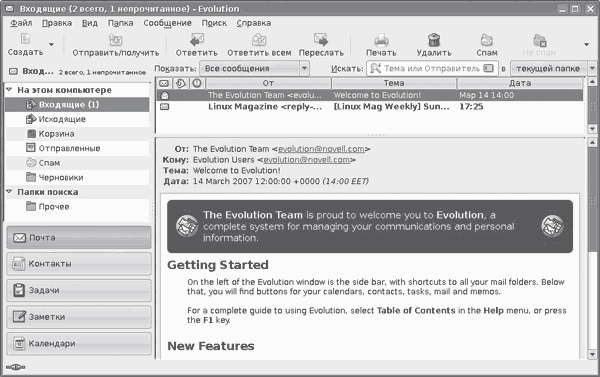Delete the message with the Удалить icon
Screen dimensions: 600x377
pos(434,40)
